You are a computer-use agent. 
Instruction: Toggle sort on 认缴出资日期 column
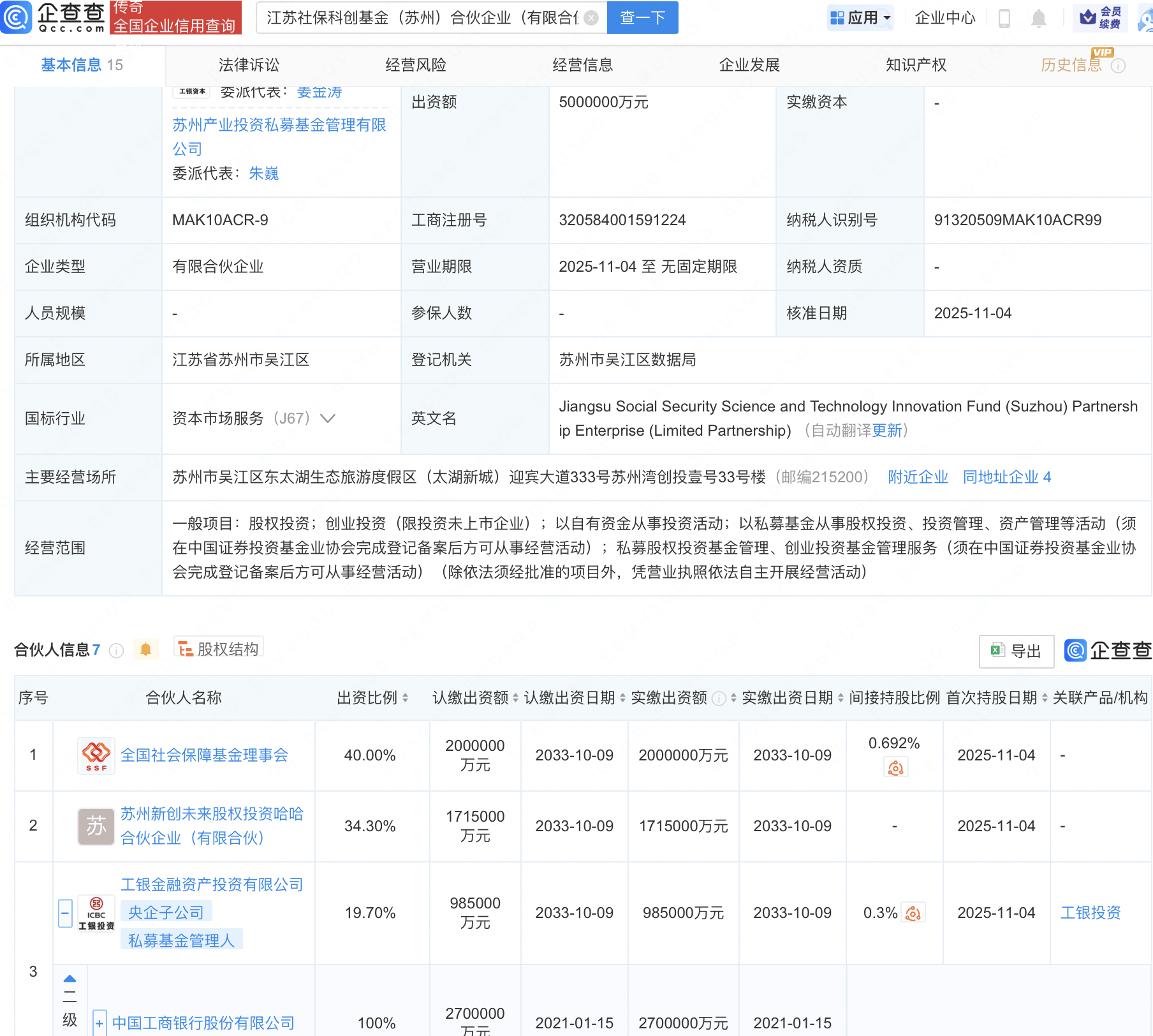pyautogui.click(x=622, y=699)
